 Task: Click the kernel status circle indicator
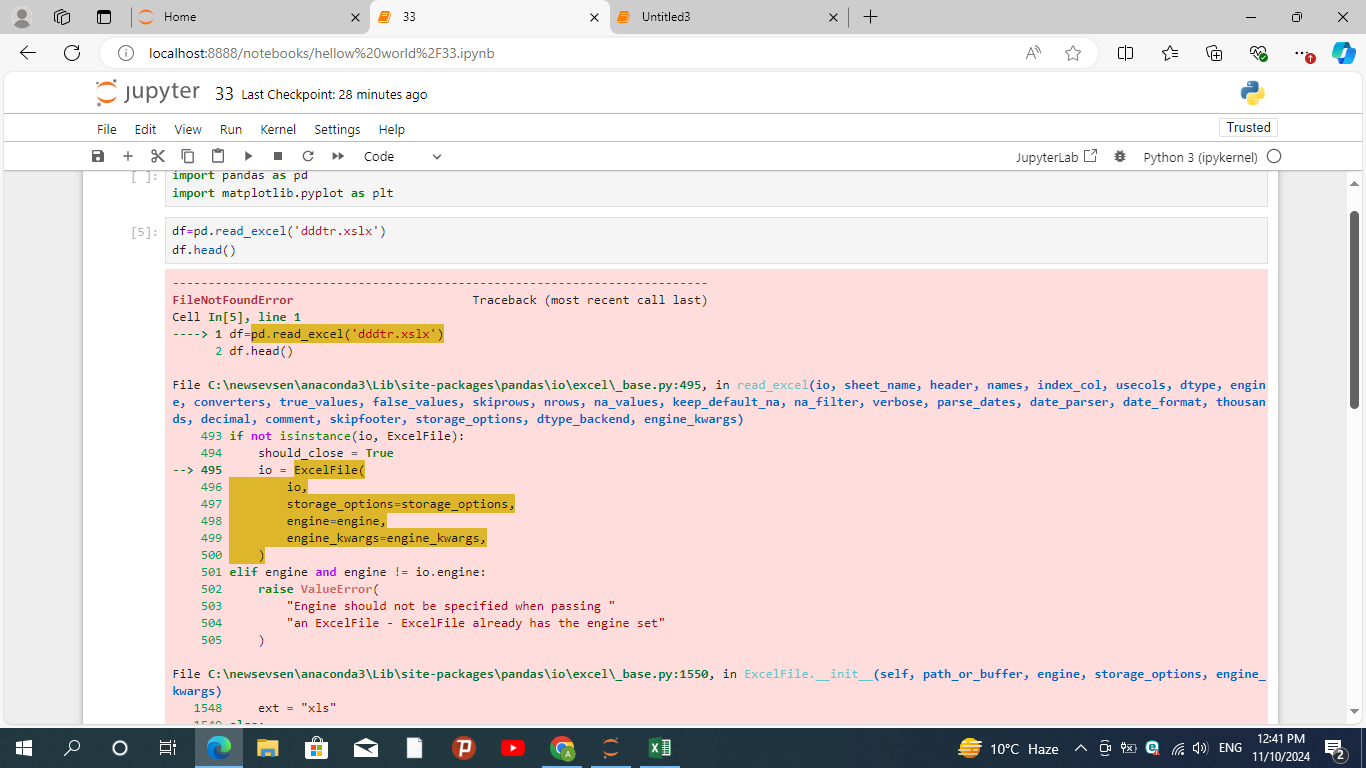1274,157
